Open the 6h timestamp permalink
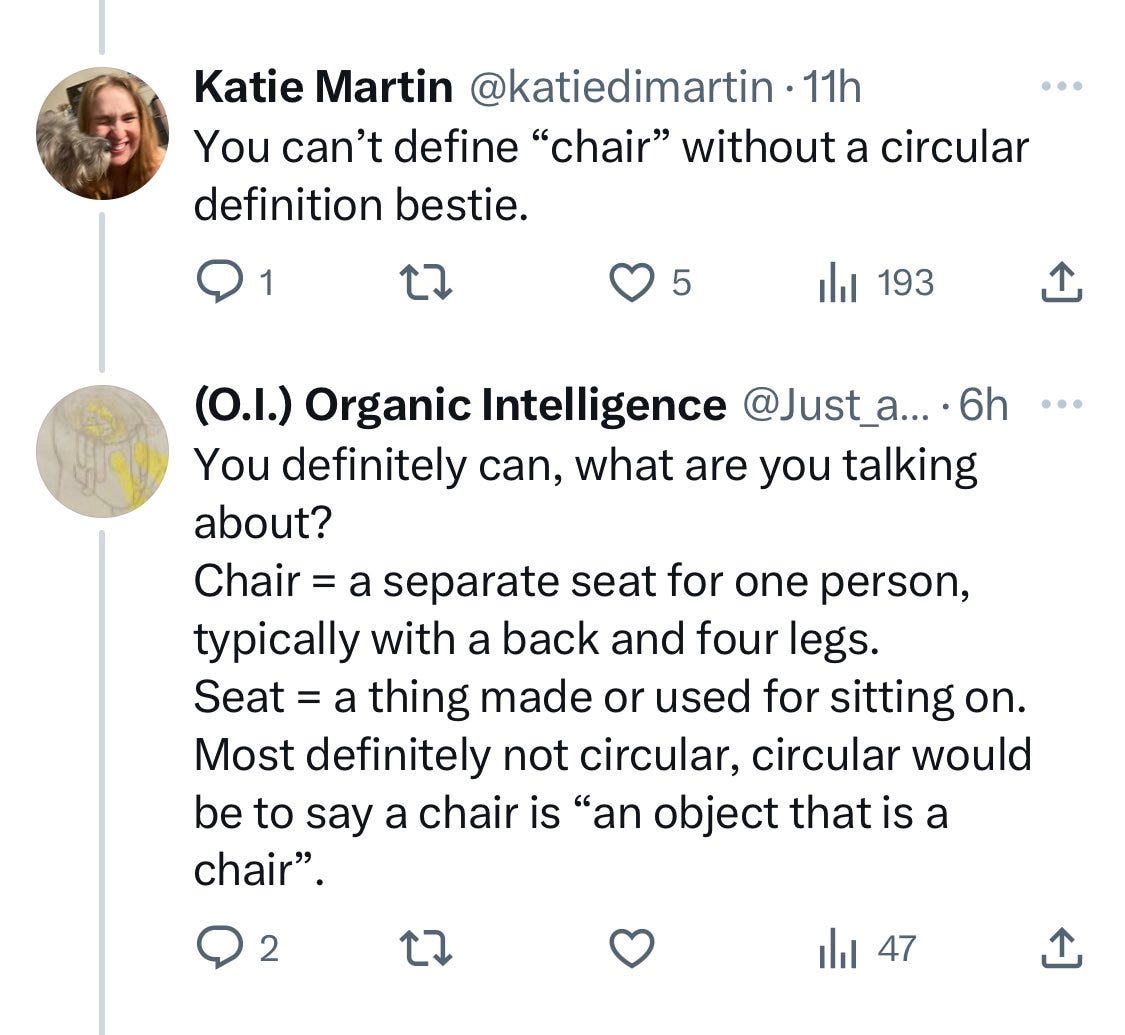 [984, 405]
